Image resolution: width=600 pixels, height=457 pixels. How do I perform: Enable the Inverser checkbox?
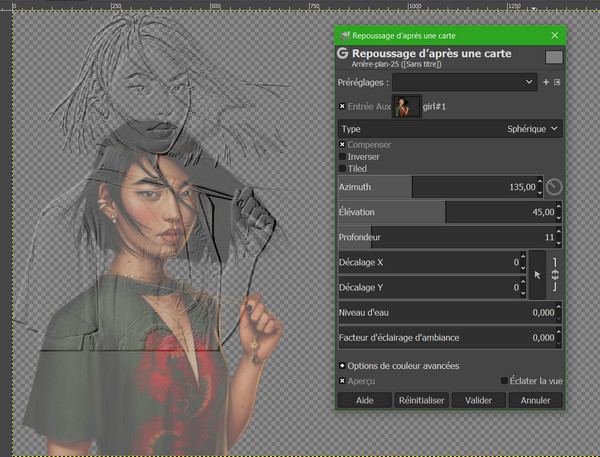click(x=342, y=157)
